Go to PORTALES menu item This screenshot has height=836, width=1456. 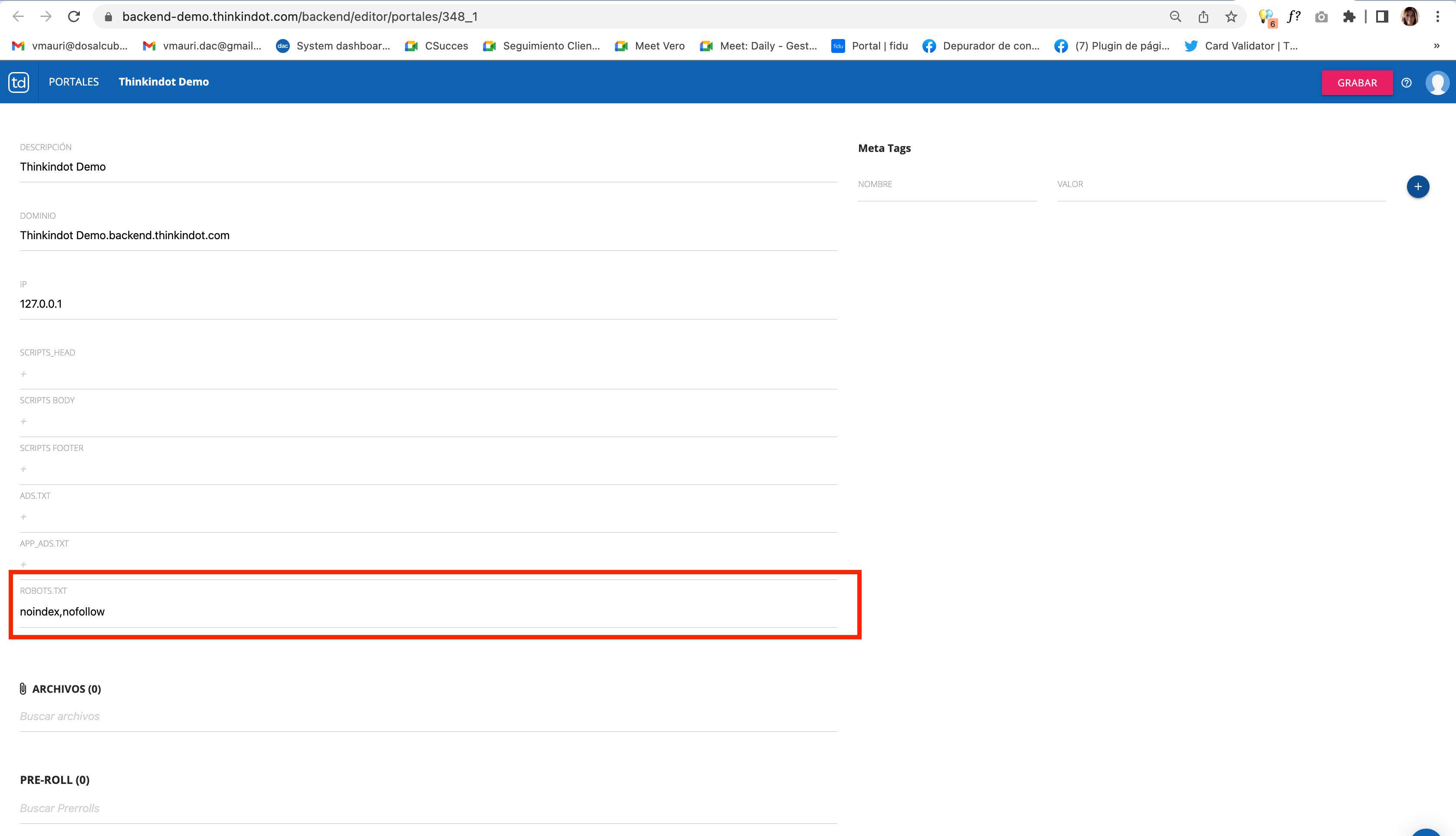73,82
